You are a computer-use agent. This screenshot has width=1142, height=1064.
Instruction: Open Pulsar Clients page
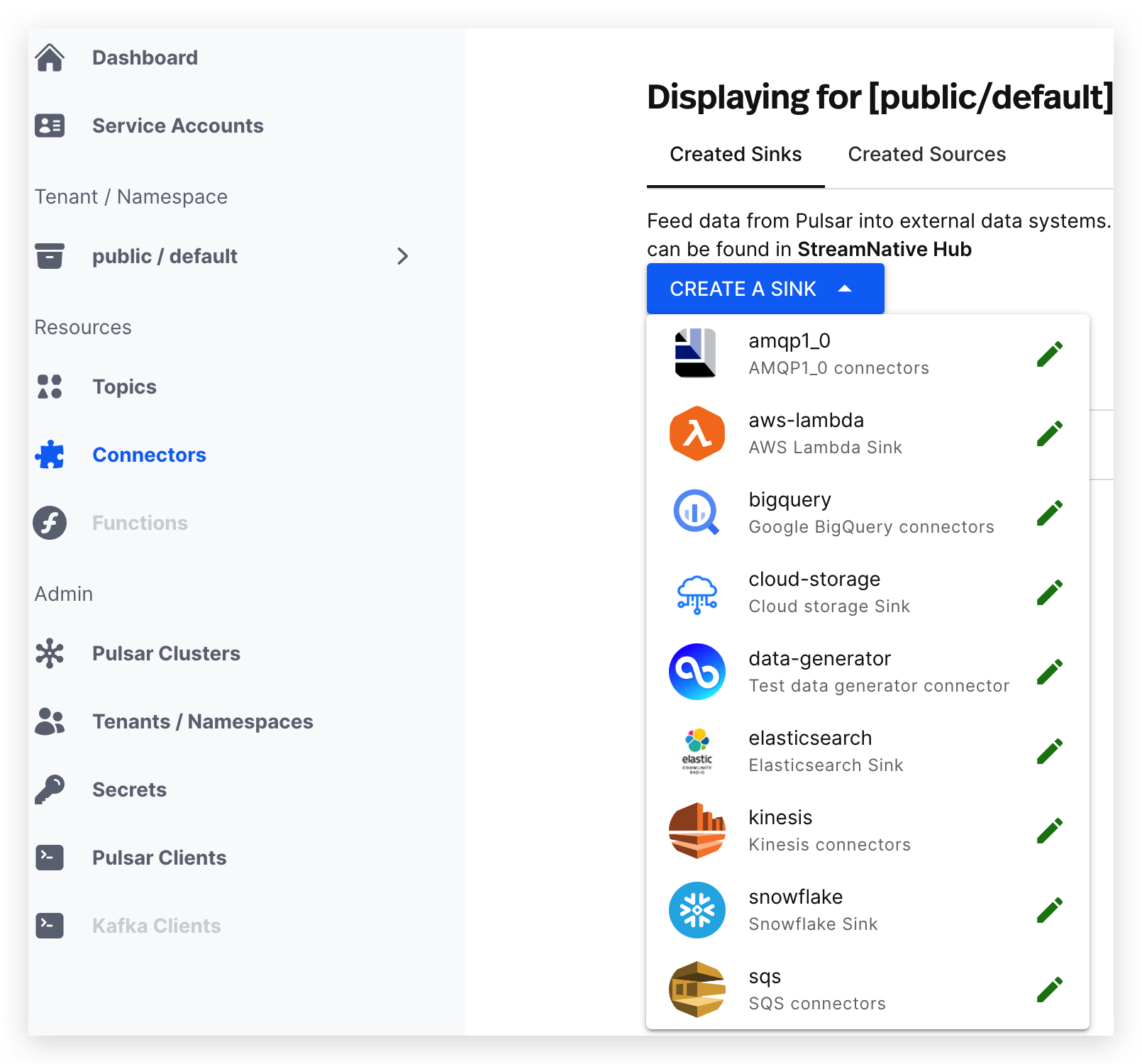tap(159, 858)
